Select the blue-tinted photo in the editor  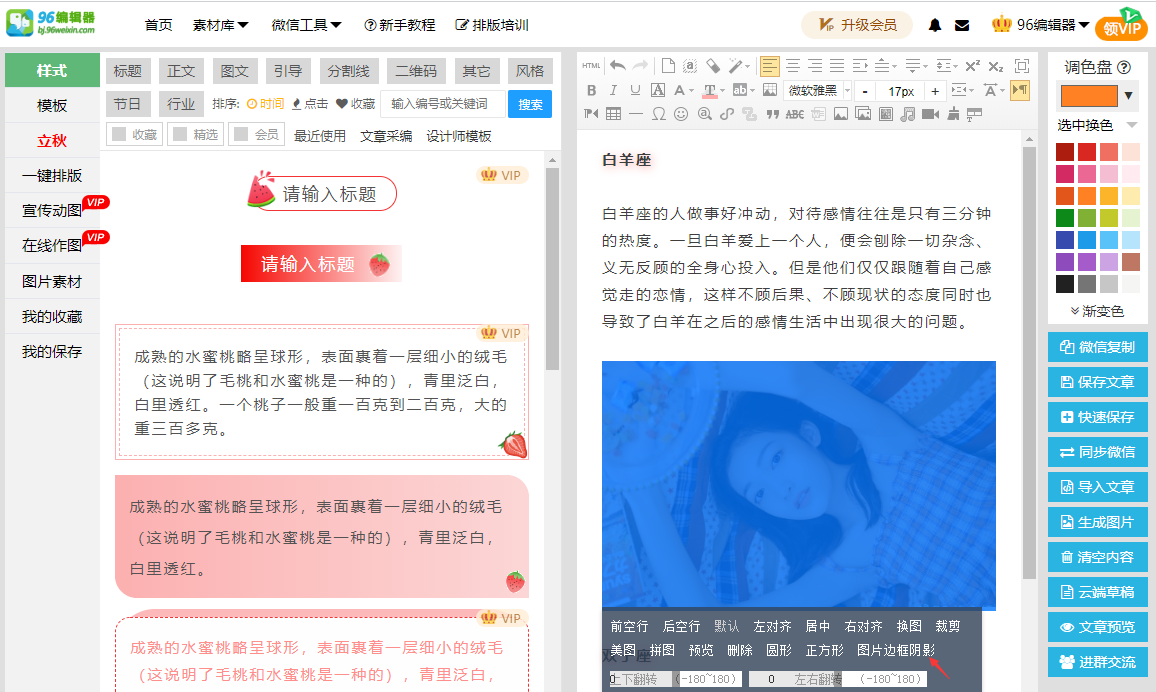coord(798,485)
